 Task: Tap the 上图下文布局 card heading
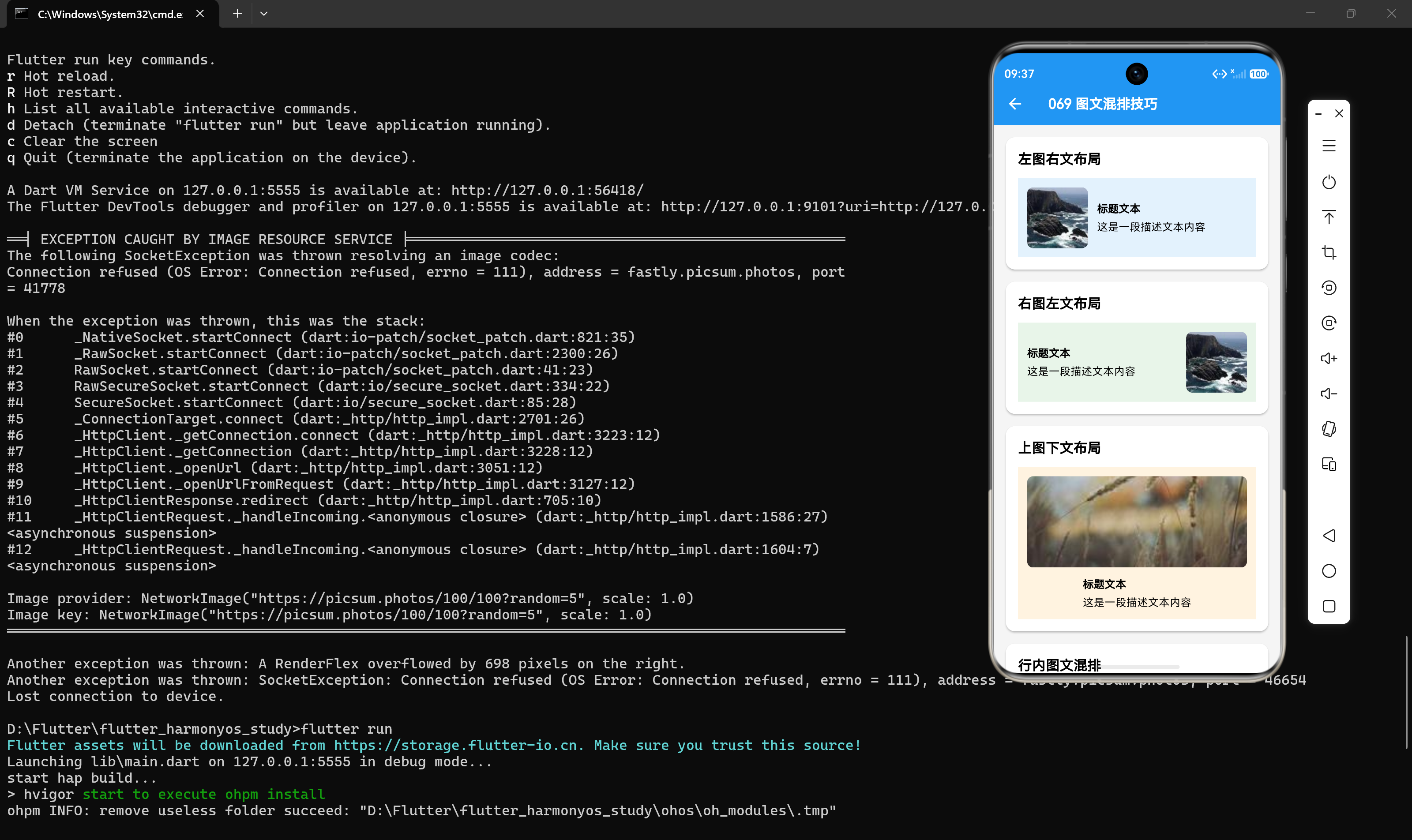click(1059, 448)
